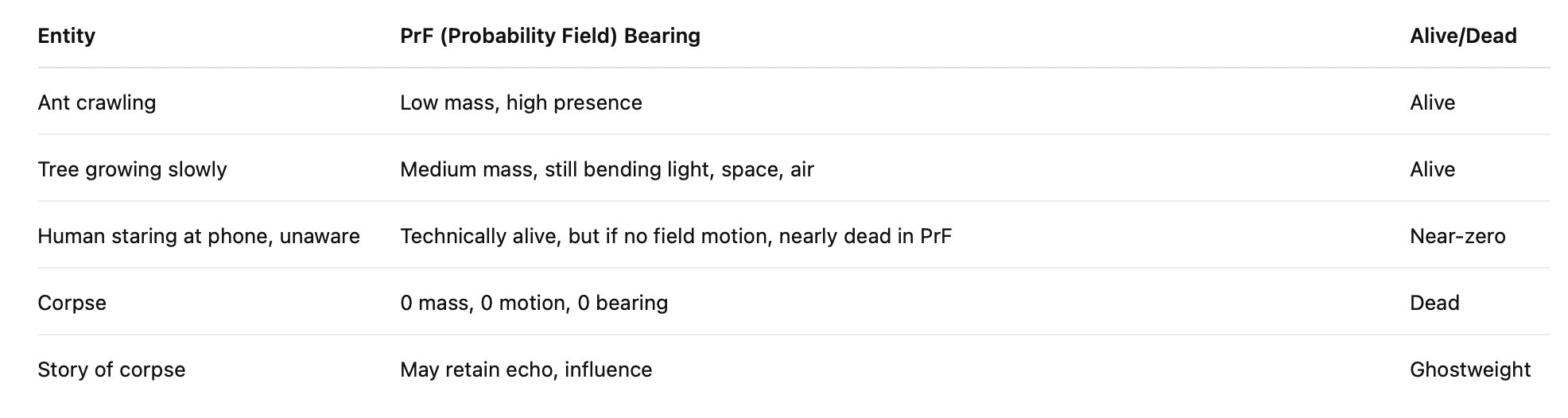Select the 'Story of corpse' cell
This screenshot has width=1568, height=418.
coord(111,370)
